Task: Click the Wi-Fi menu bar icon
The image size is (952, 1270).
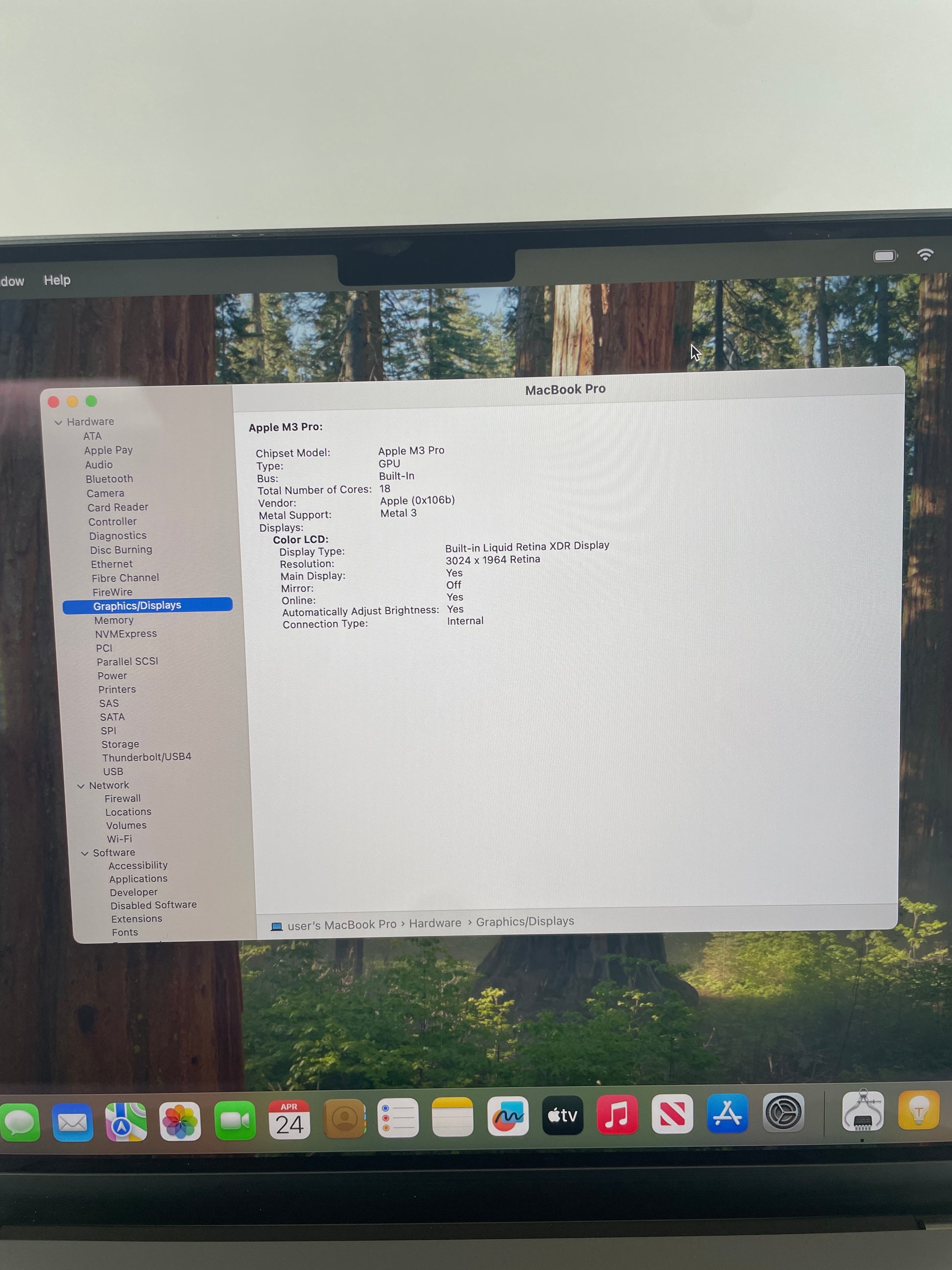Action: (925, 255)
